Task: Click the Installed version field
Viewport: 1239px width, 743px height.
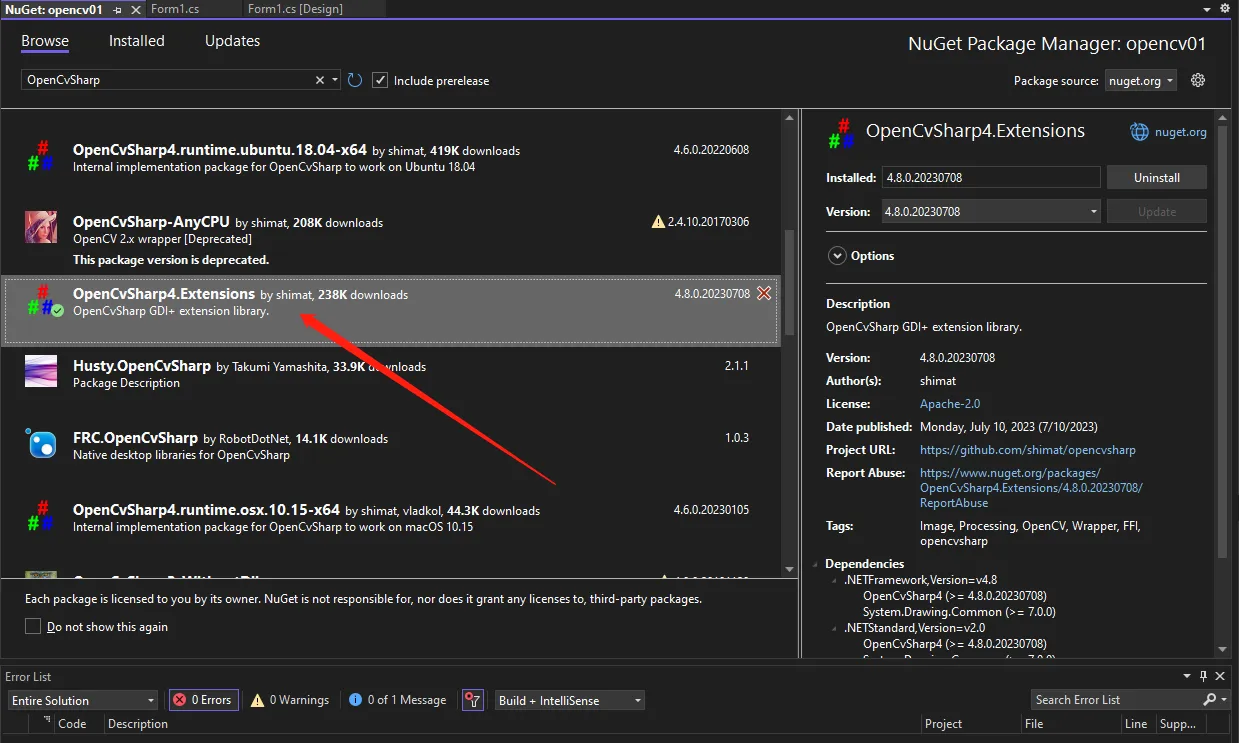Action: click(x=991, y=178)
